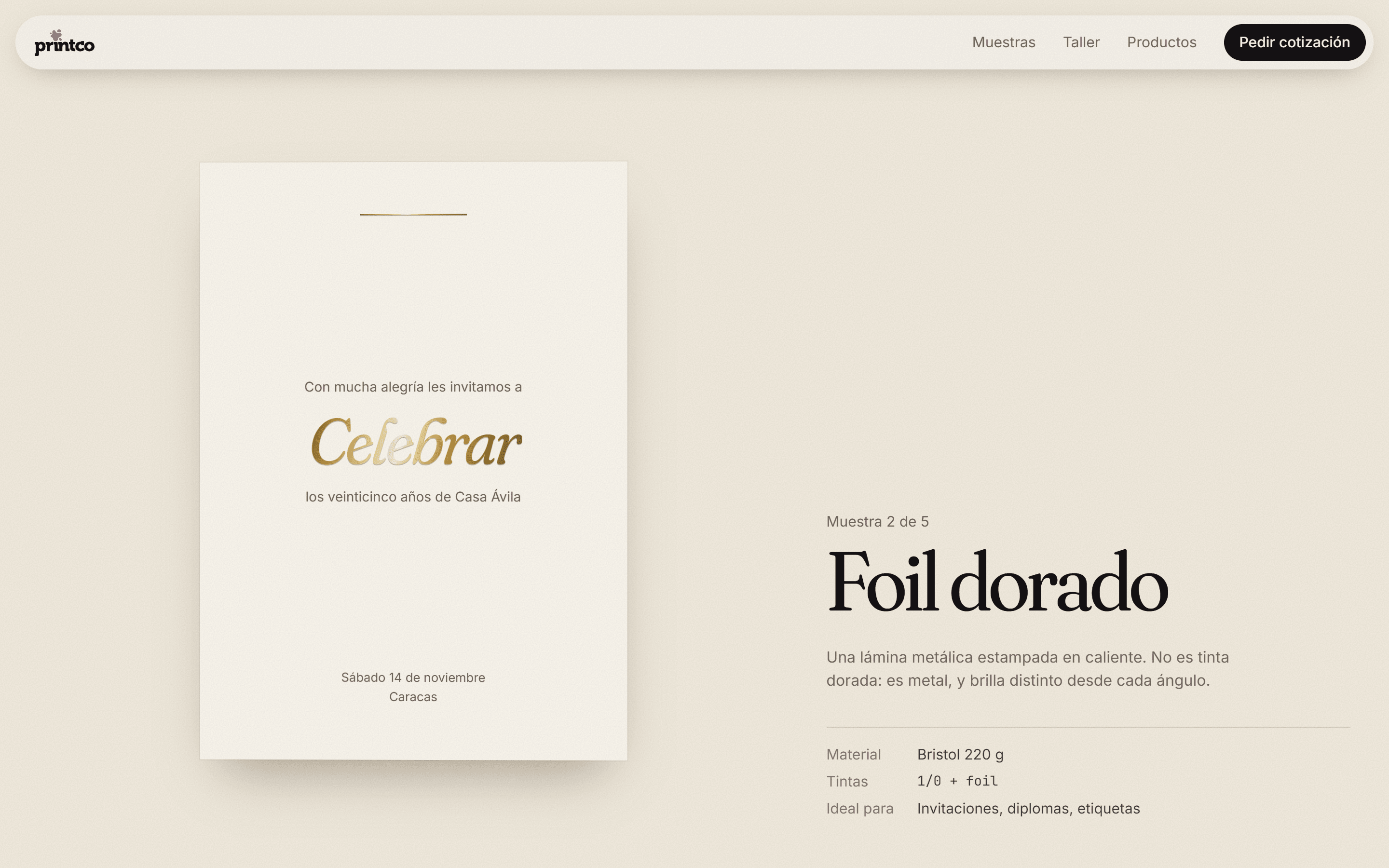Click the Ideal para label
The width and height of the screenshot is (1389, 868).
[860, 808]
